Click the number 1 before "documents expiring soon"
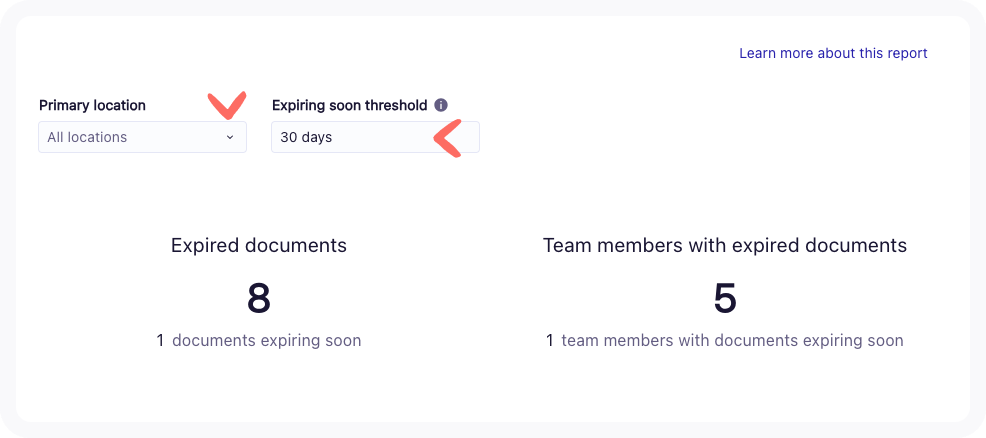This screenshot has height=438, width=986. tap(160, 341)
